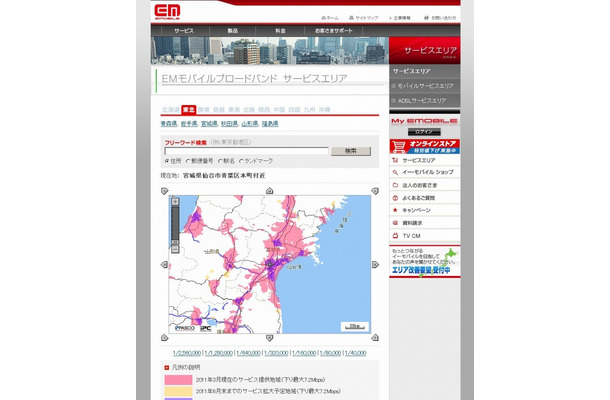Pan map northwest with corner arrow
The width and height of the screenshot is (610, 400).
click(x=164, y=191)
